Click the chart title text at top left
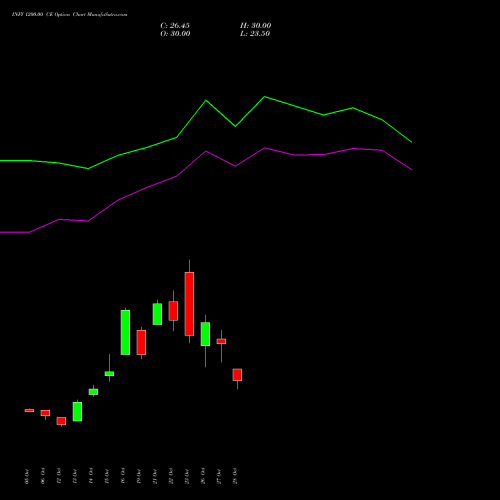This screenshot has width=500, height=500. [69, 14]
